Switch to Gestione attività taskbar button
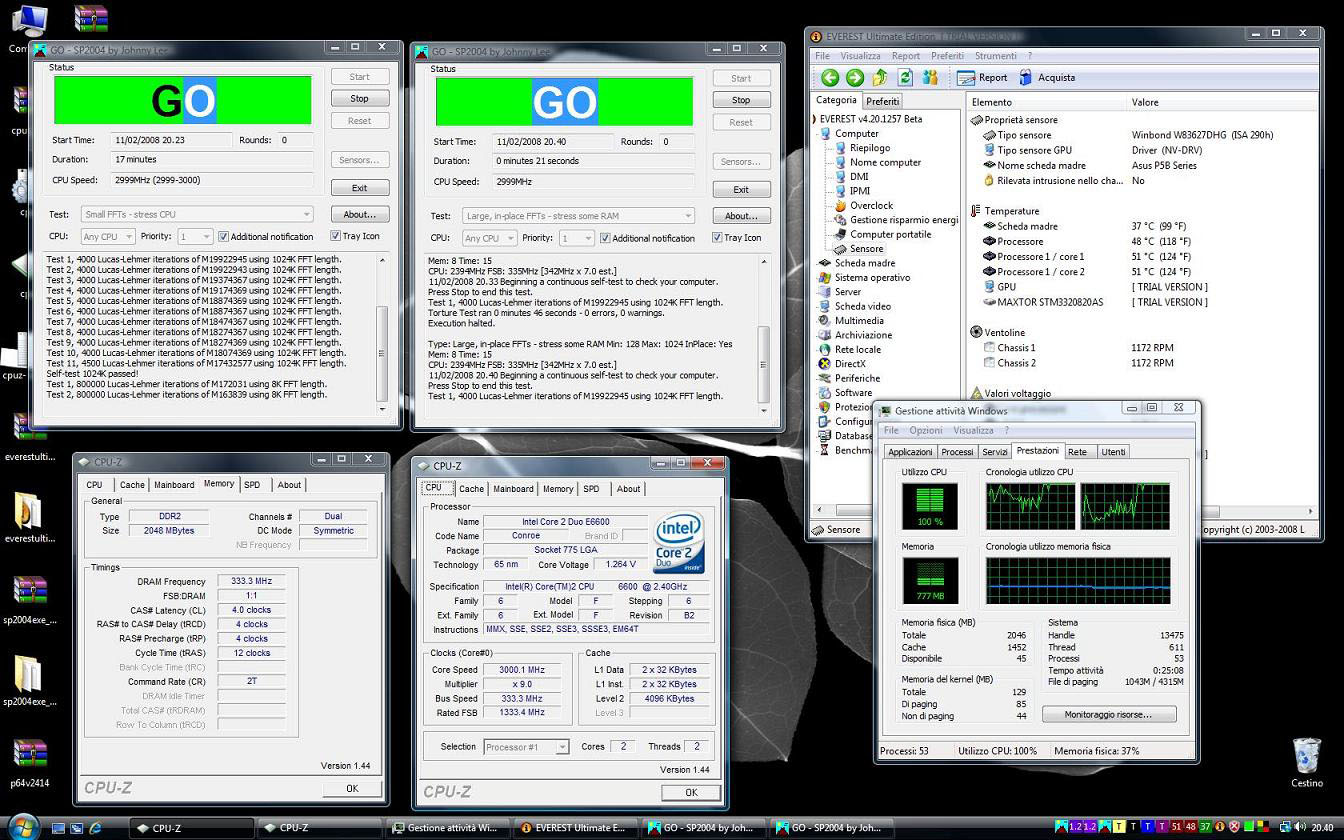 (447, 828)
